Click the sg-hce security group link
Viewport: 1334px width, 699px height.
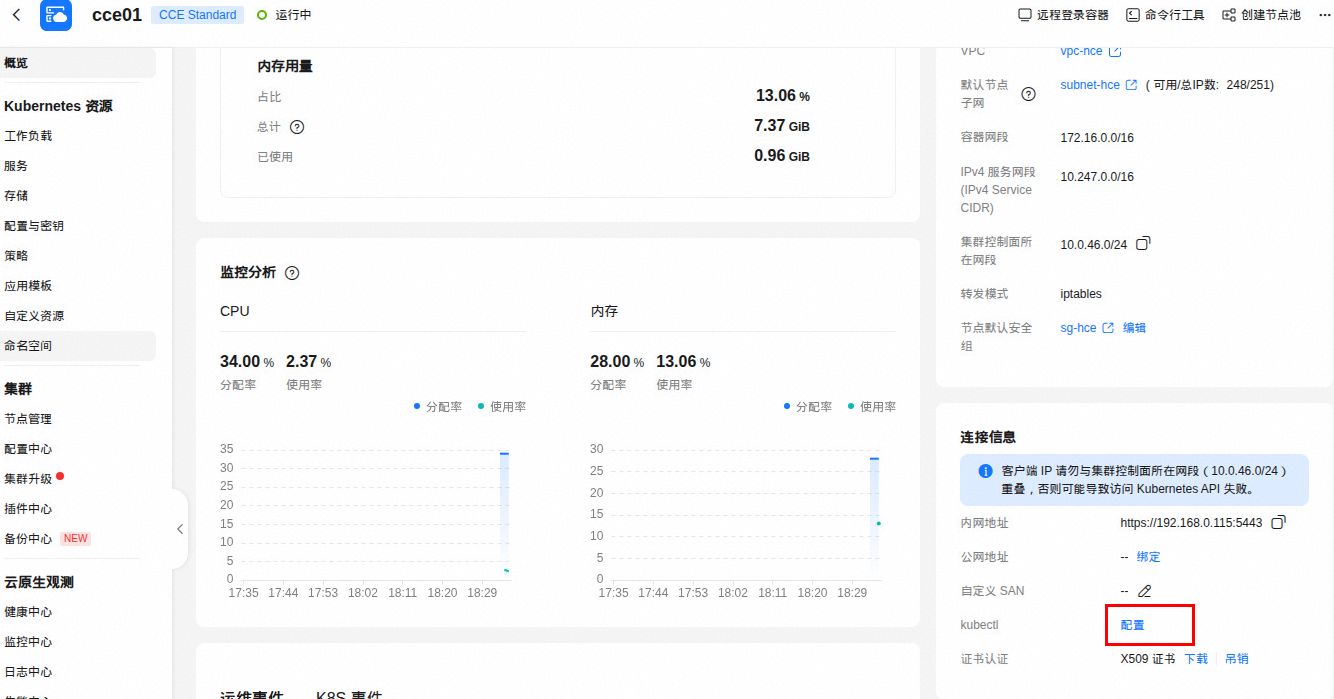1078,328
